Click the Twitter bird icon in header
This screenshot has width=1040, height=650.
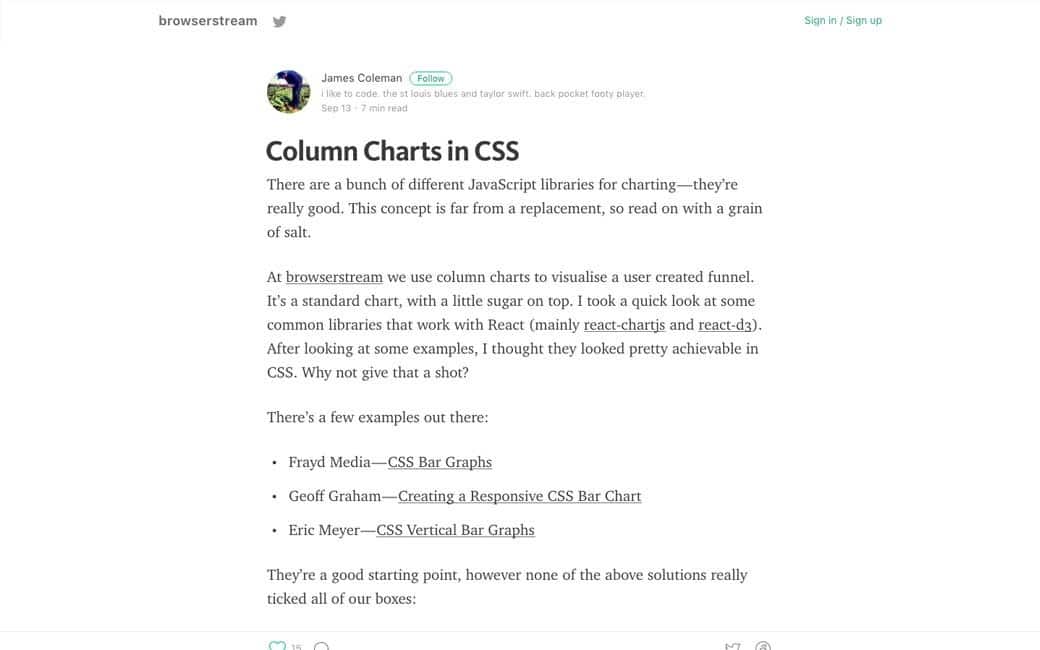(x=280, y=21)
